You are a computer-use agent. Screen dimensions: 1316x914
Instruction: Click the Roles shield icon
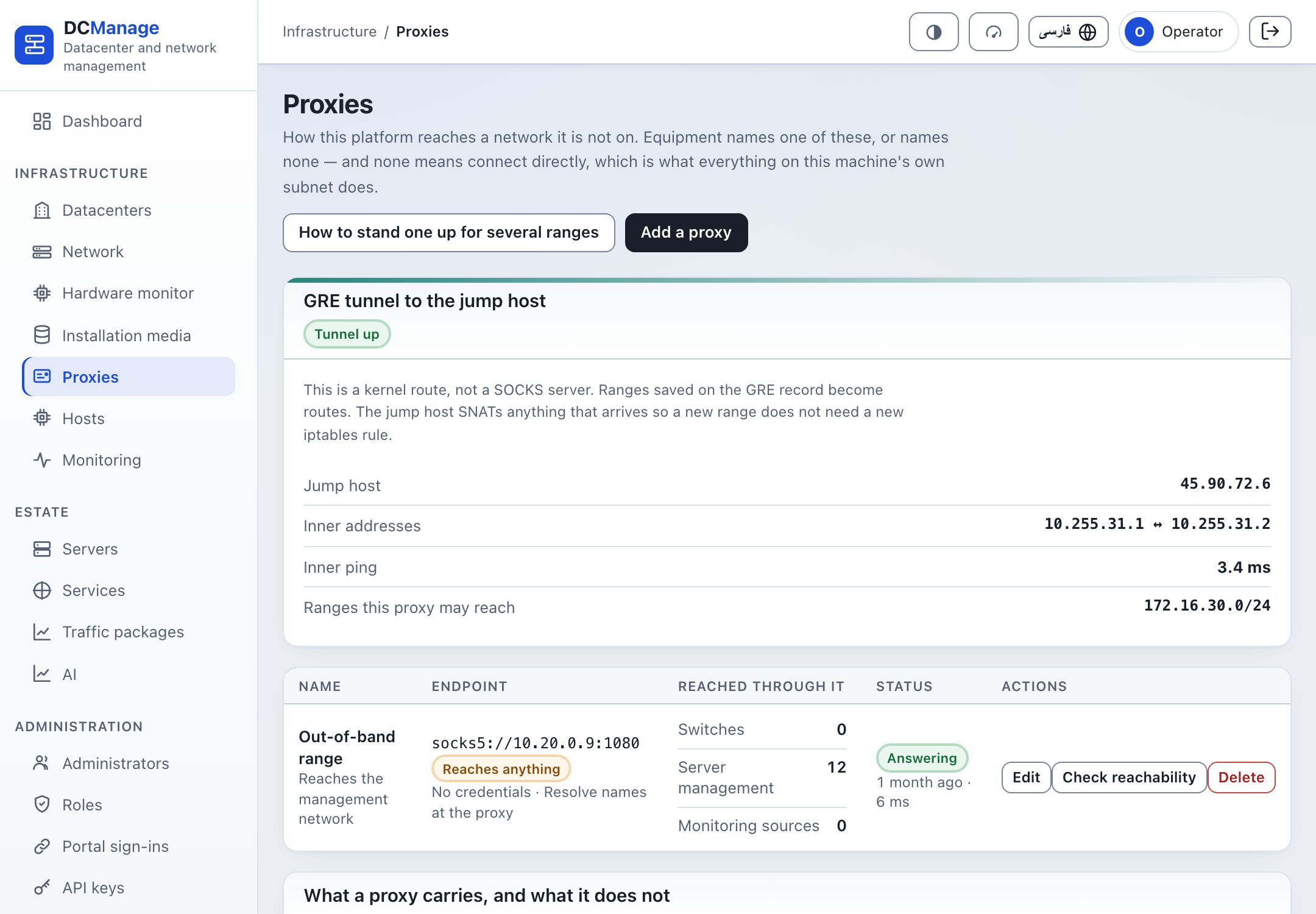(x=42, y=804)
